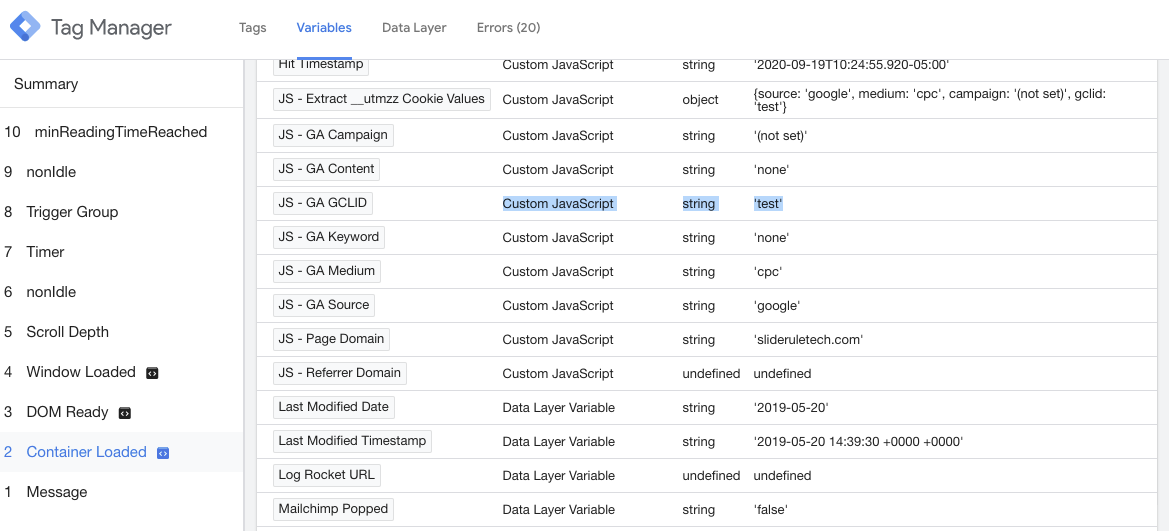Open the Errors (20) tab
Image resolution: width=1169 pixels, height=531 pixels.
[508, 28]
